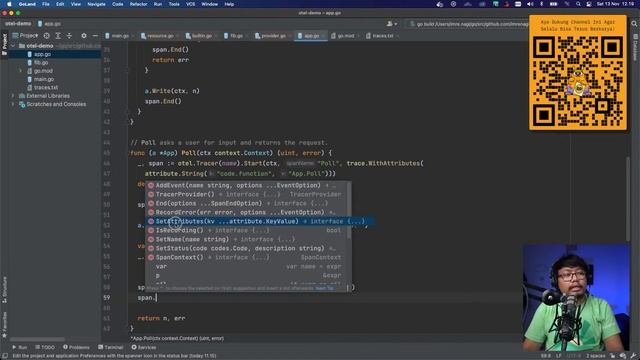Toggle the Structure side tool window
This screenshot has height=360, width=640.
pyautogui.click(x=4, y=289)
